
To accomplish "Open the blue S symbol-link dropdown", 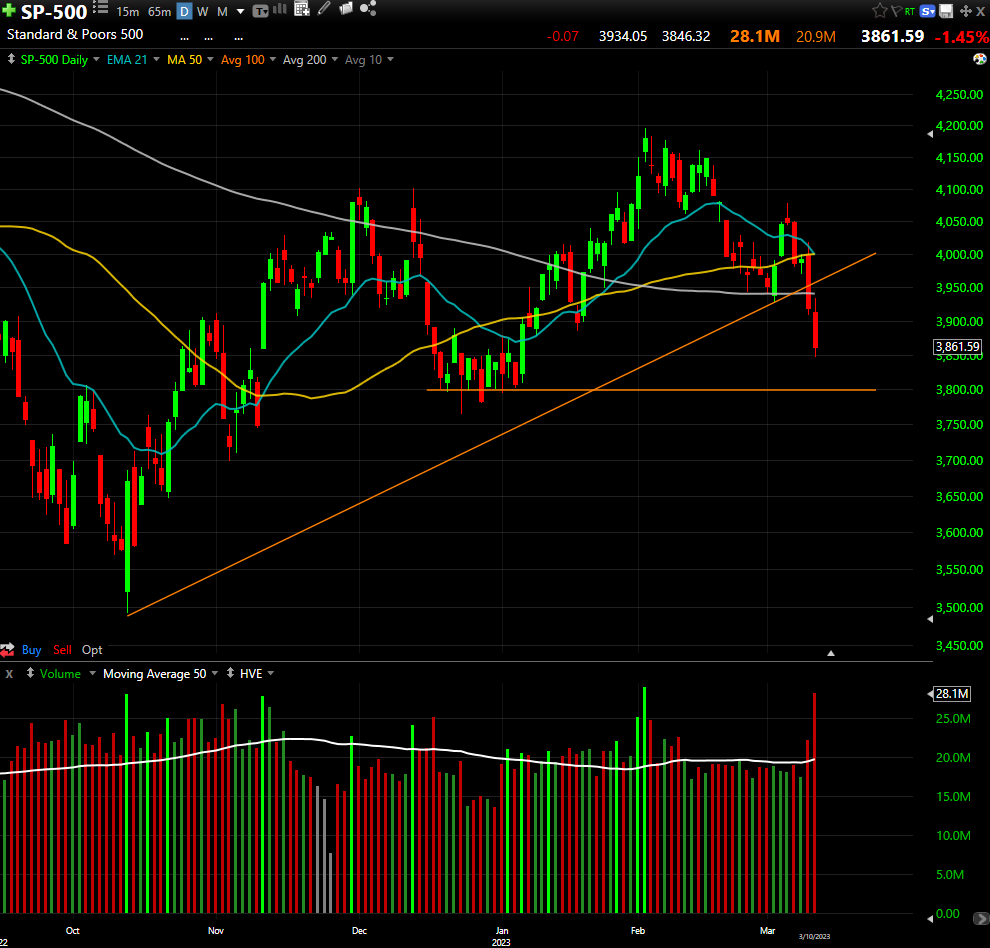I will 927,11.
